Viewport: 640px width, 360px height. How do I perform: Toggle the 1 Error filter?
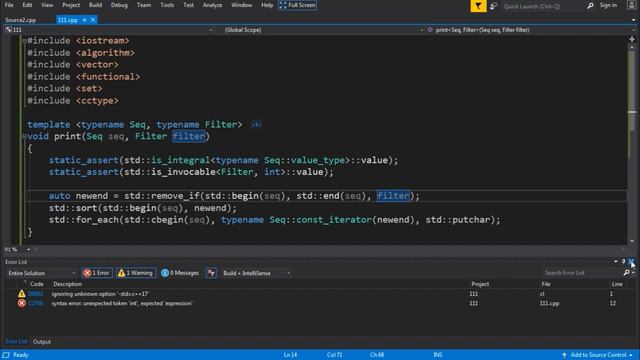point(97,273)
